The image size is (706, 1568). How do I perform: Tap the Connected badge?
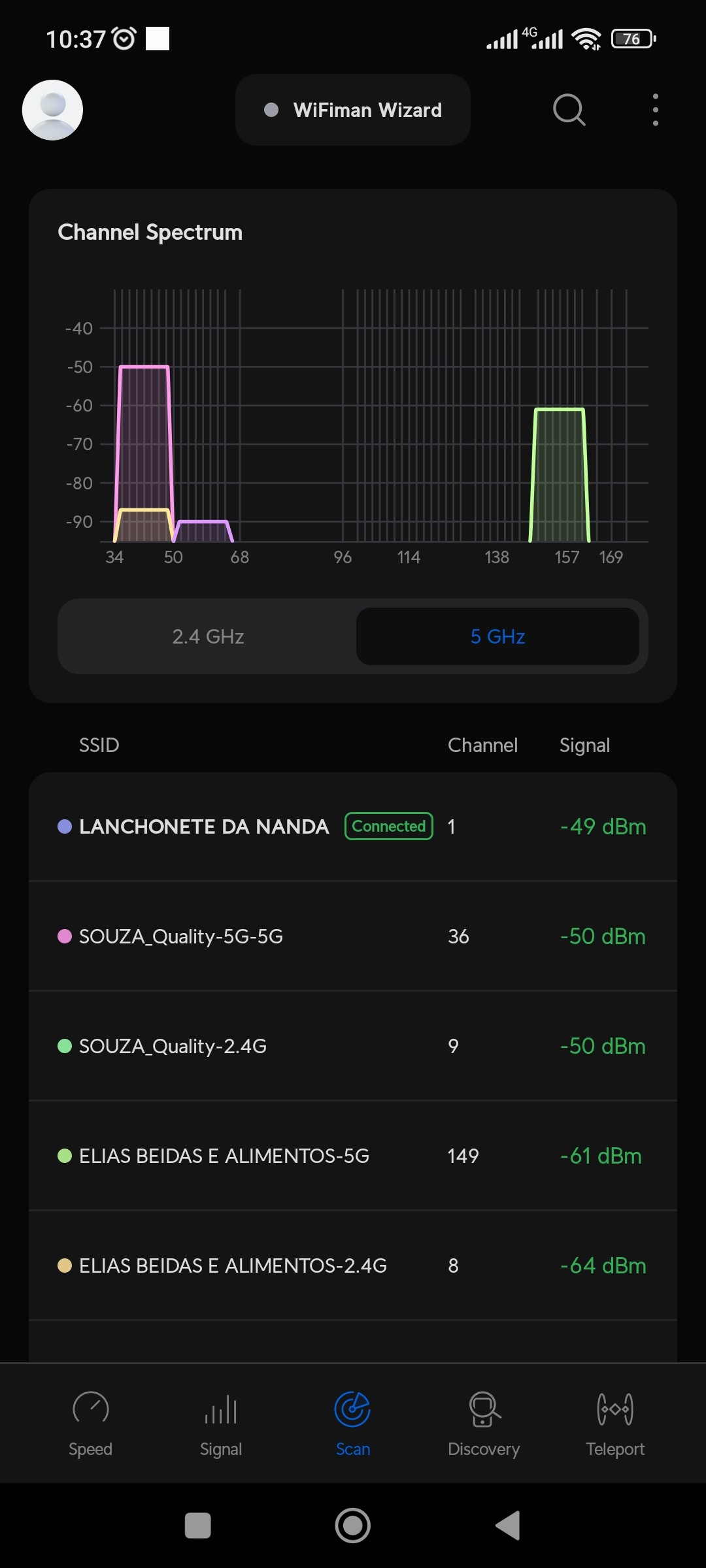point(389,826)
